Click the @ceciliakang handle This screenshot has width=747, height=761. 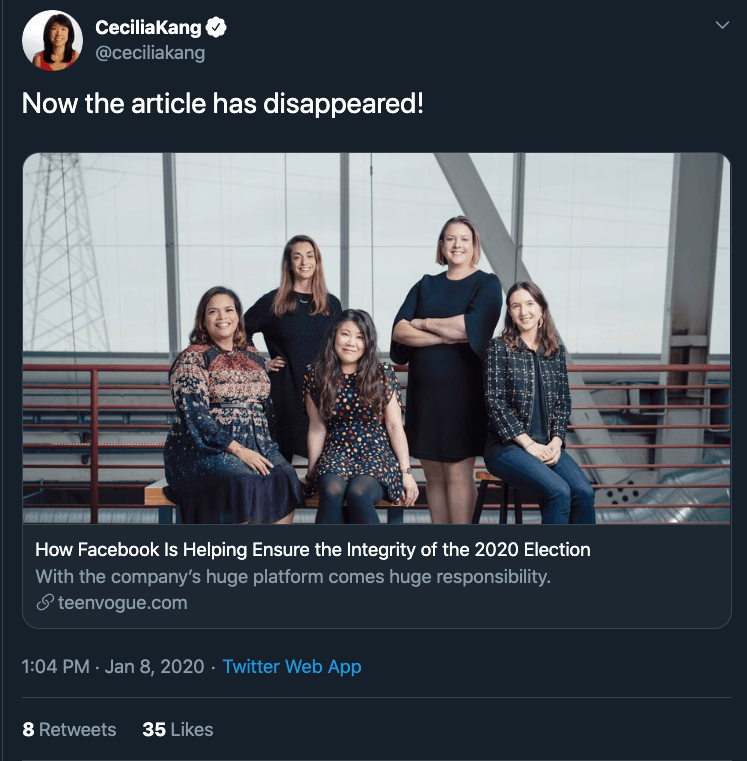click(x=150, y=54)
